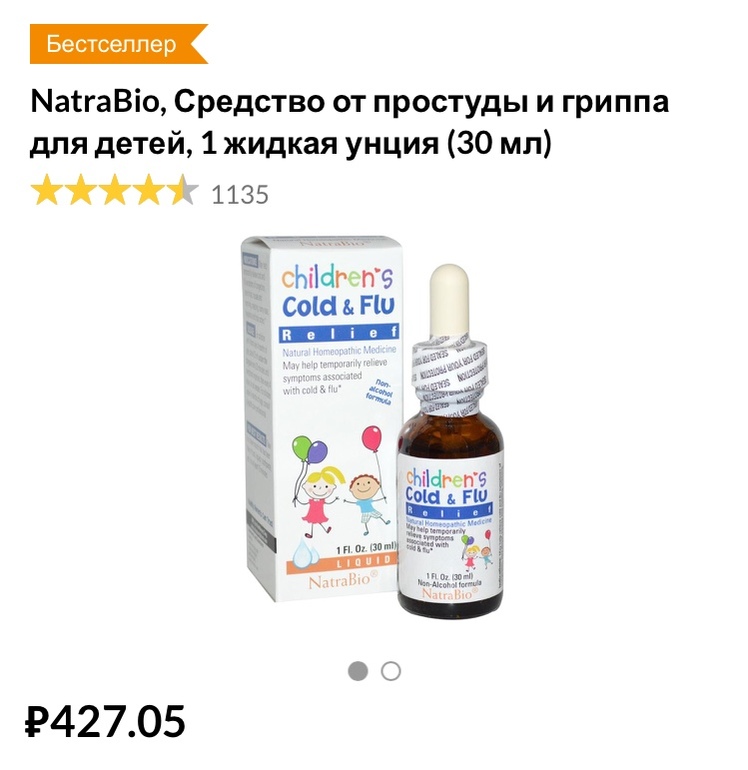Click the orange Бестселлер badge
The height and width of the screenshot is (770, 748).
(x=118, y=44)
